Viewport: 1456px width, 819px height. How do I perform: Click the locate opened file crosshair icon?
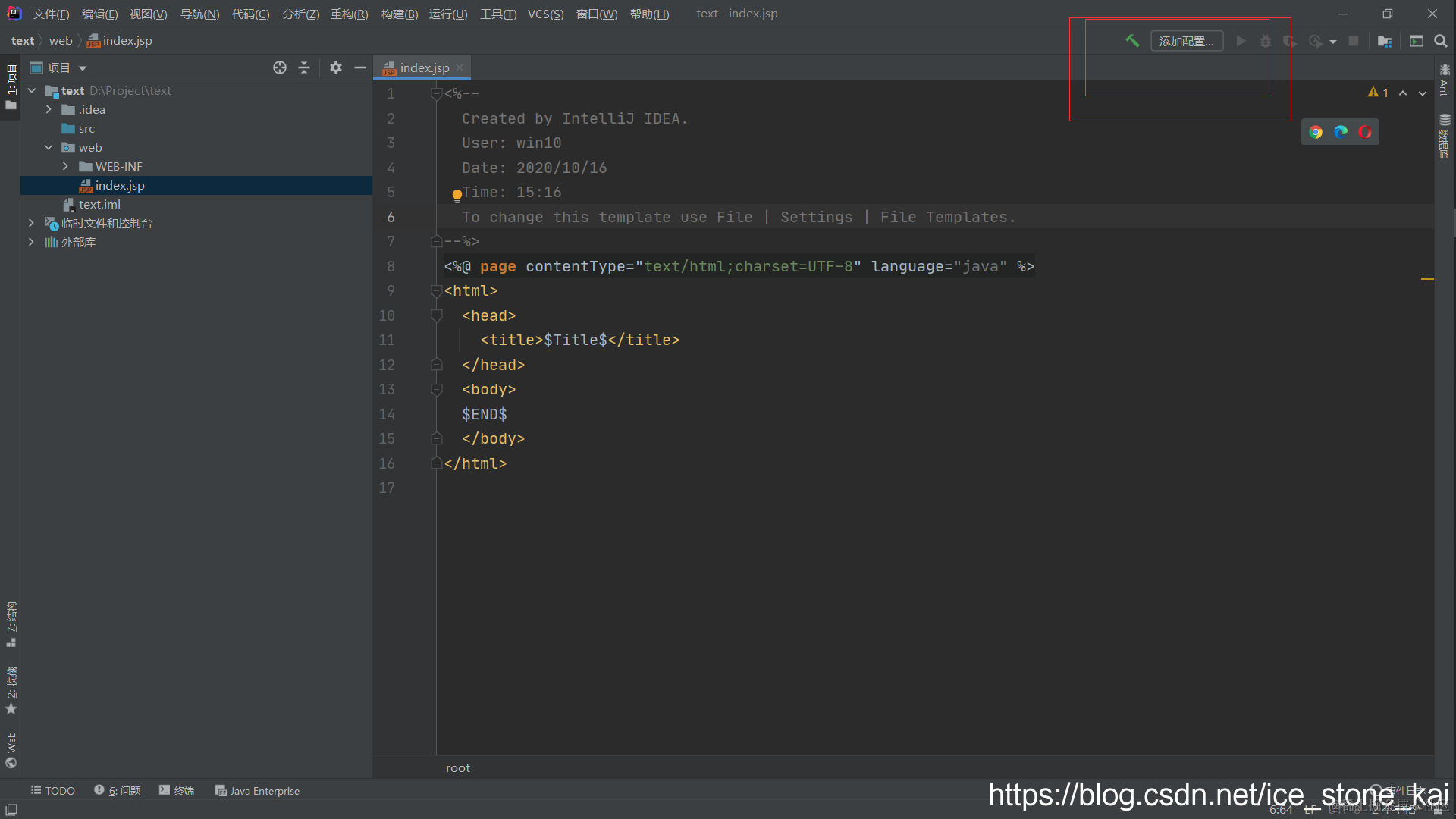point(280,67)
